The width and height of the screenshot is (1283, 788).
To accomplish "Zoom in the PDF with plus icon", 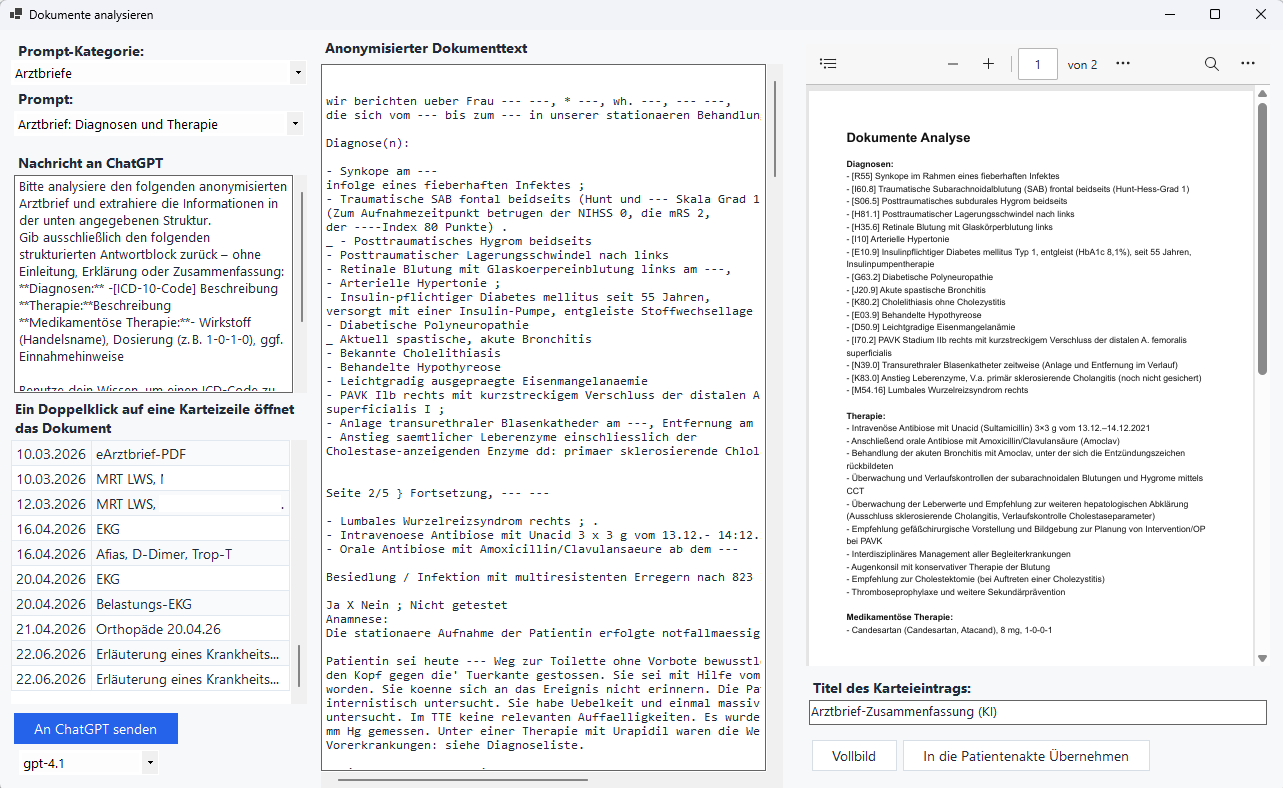I will coord(988,64).
